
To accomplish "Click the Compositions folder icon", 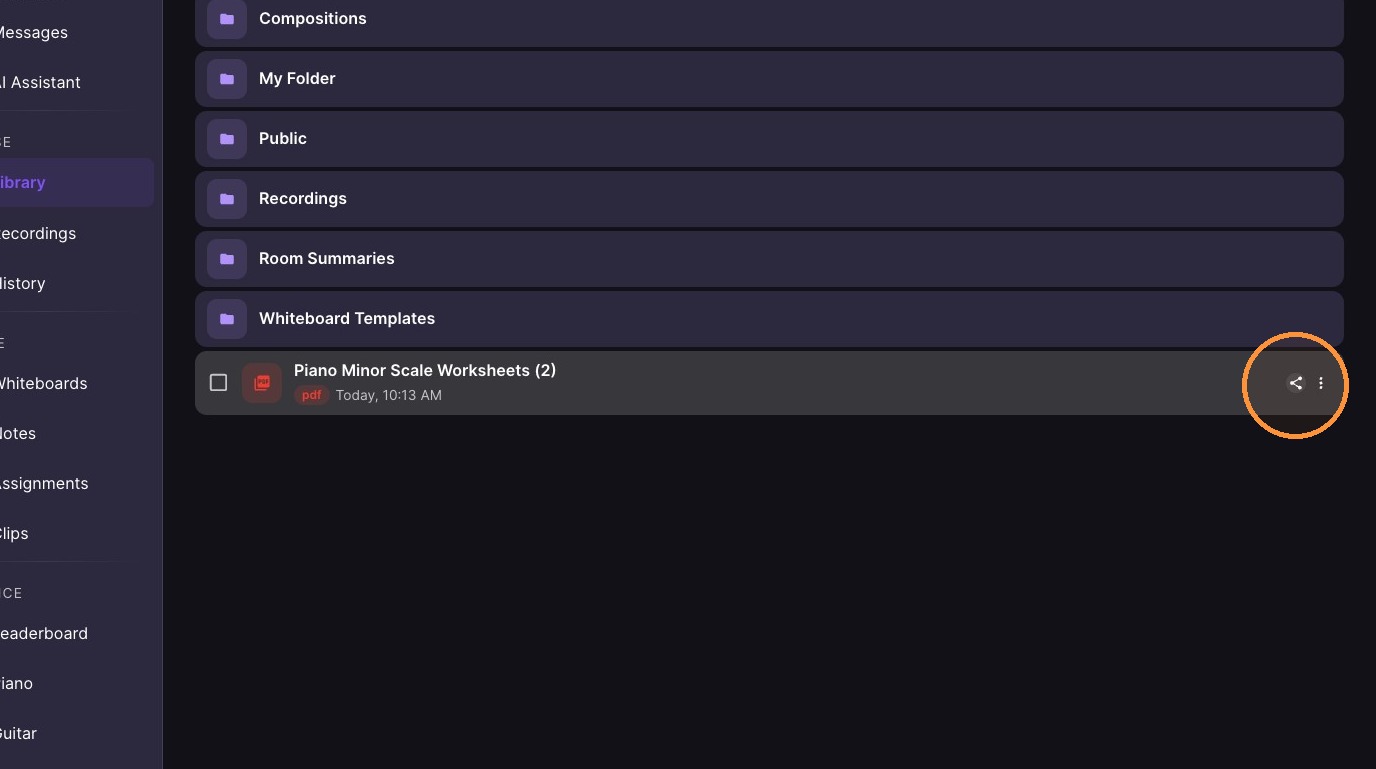I will pyautogui.click(x=227, y=19).
